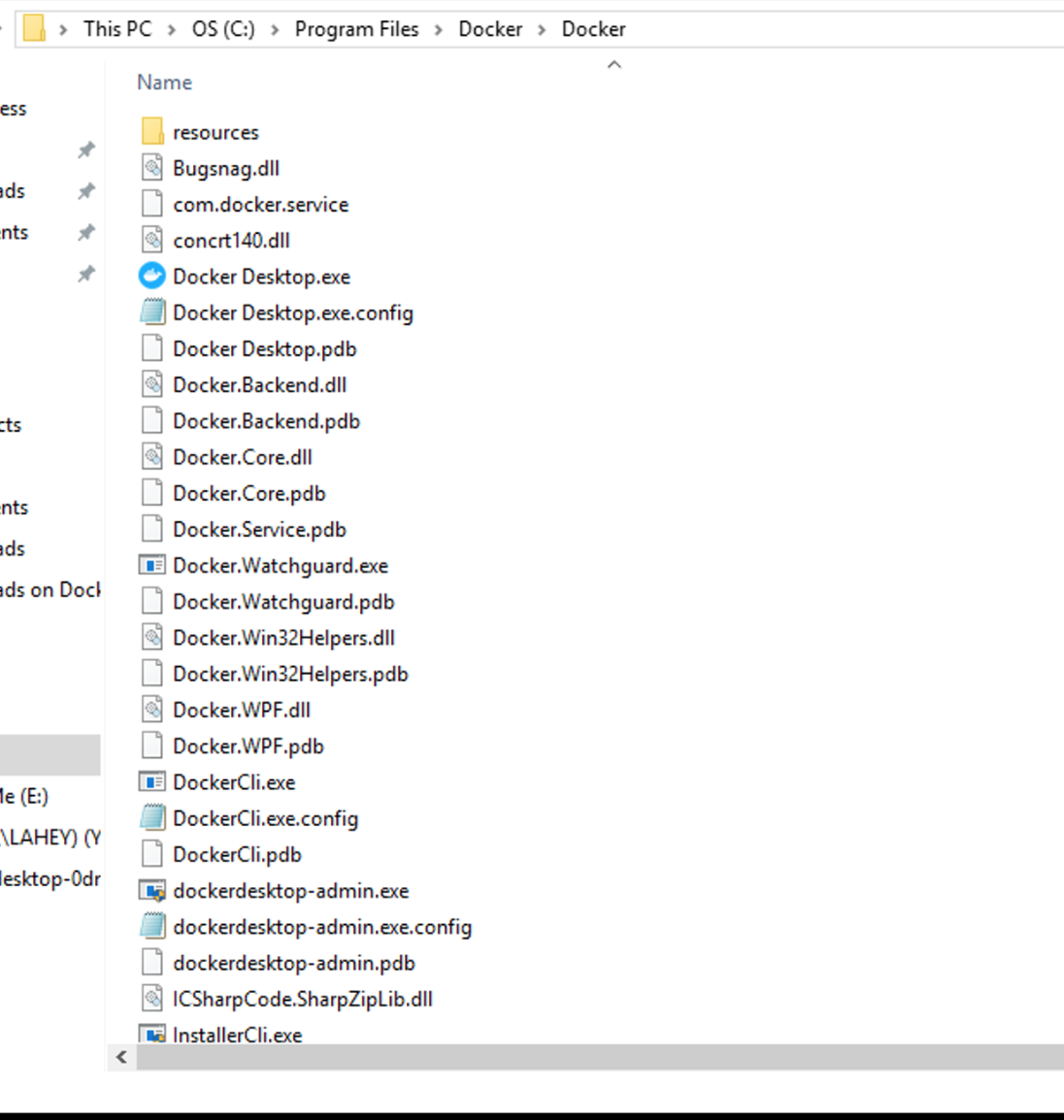The width and height of the screenshot is (1064, 1120).
Task: Click the horizontal scrollbar track
Action: 600,1057
